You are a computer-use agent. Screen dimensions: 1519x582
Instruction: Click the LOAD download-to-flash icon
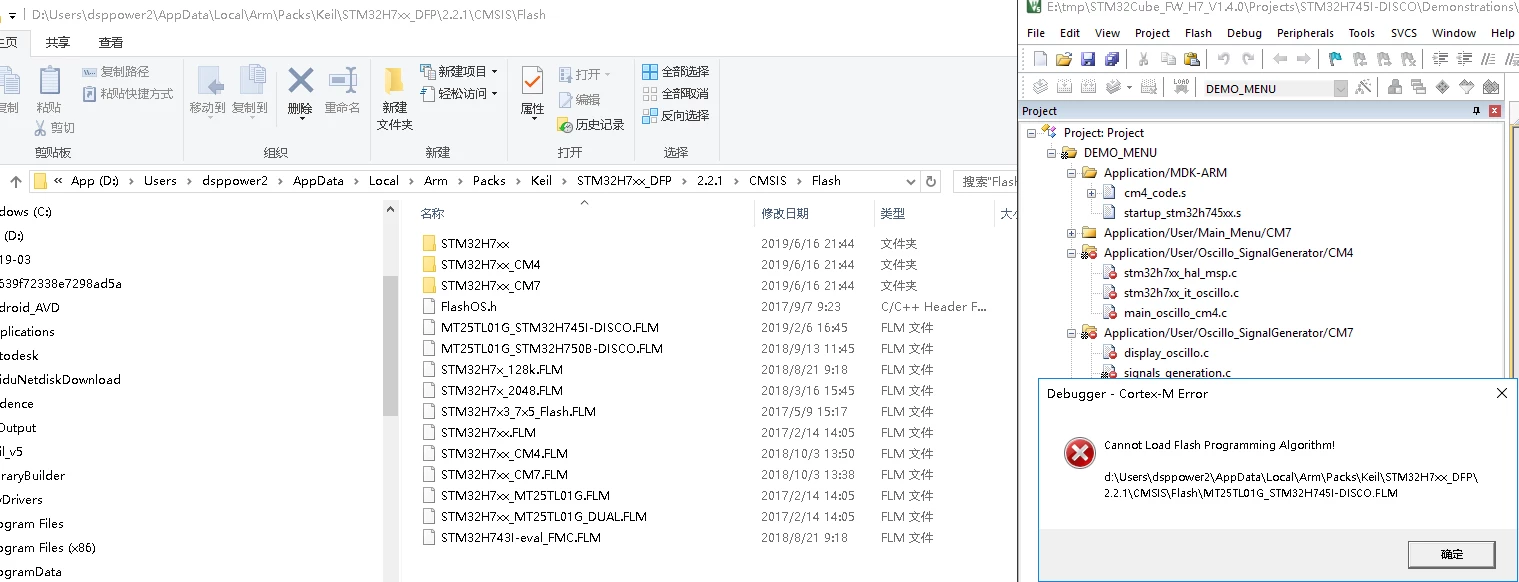1181,87
